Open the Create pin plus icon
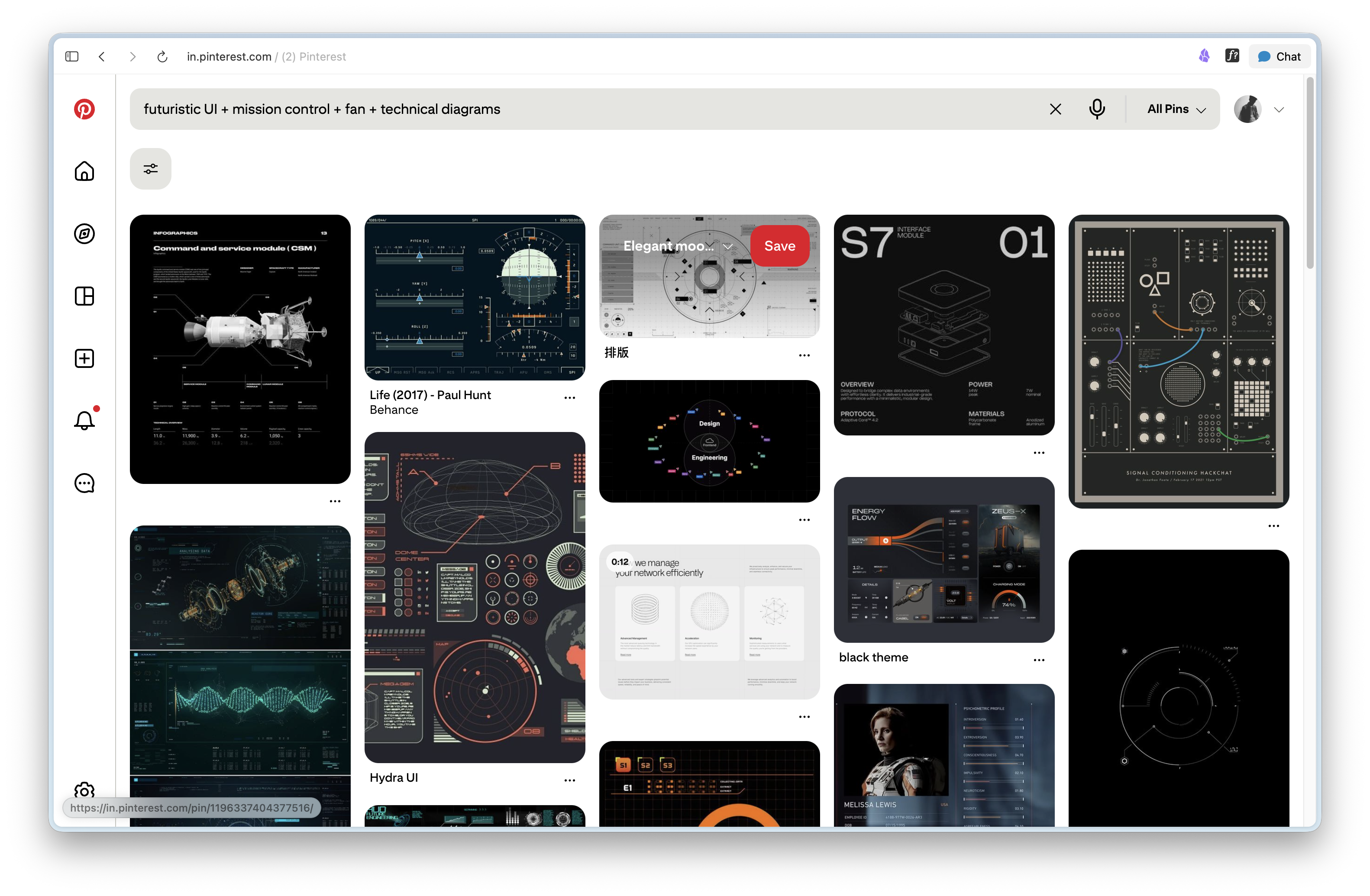The width and height of the screenshot is (1370, 896). (x=84, y=358)
